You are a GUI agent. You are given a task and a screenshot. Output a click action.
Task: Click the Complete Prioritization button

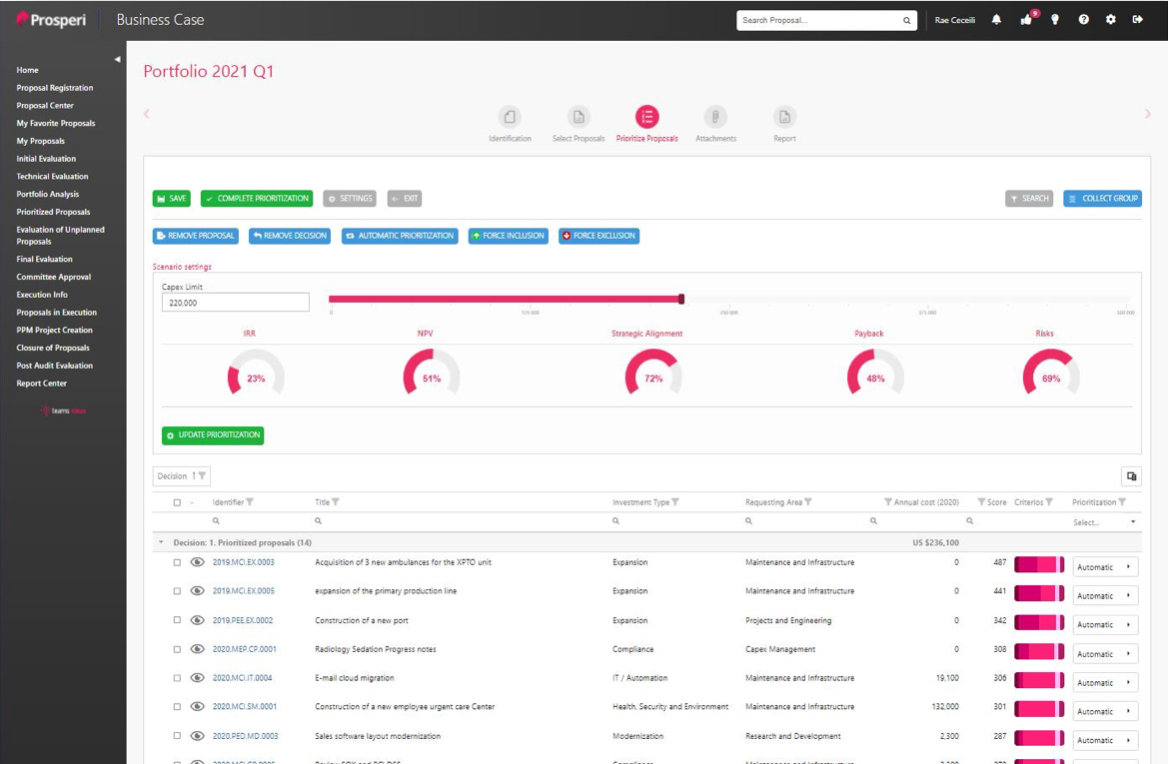(257, 199)
